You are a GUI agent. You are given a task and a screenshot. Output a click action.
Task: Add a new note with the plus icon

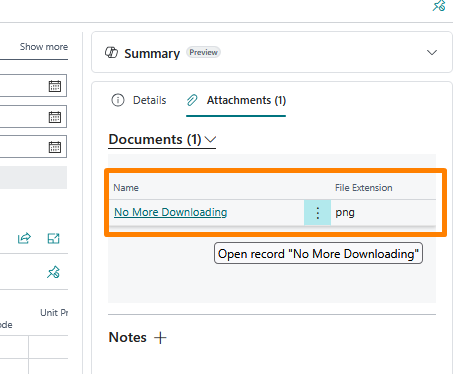[x=160, y=337]
